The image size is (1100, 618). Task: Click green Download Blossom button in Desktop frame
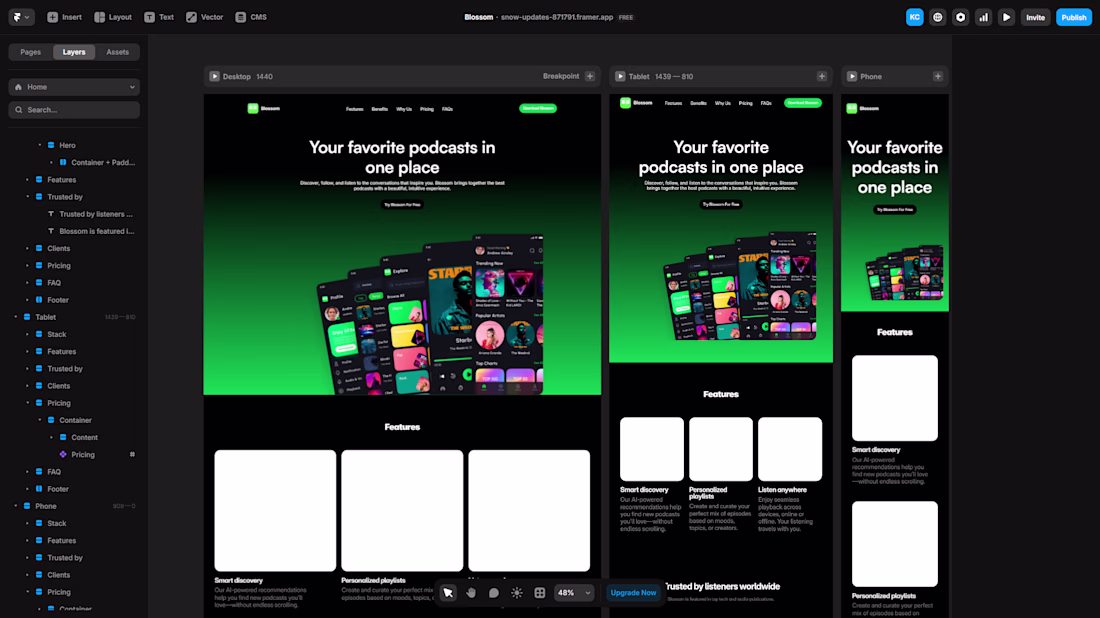click(x=537, y=108)
